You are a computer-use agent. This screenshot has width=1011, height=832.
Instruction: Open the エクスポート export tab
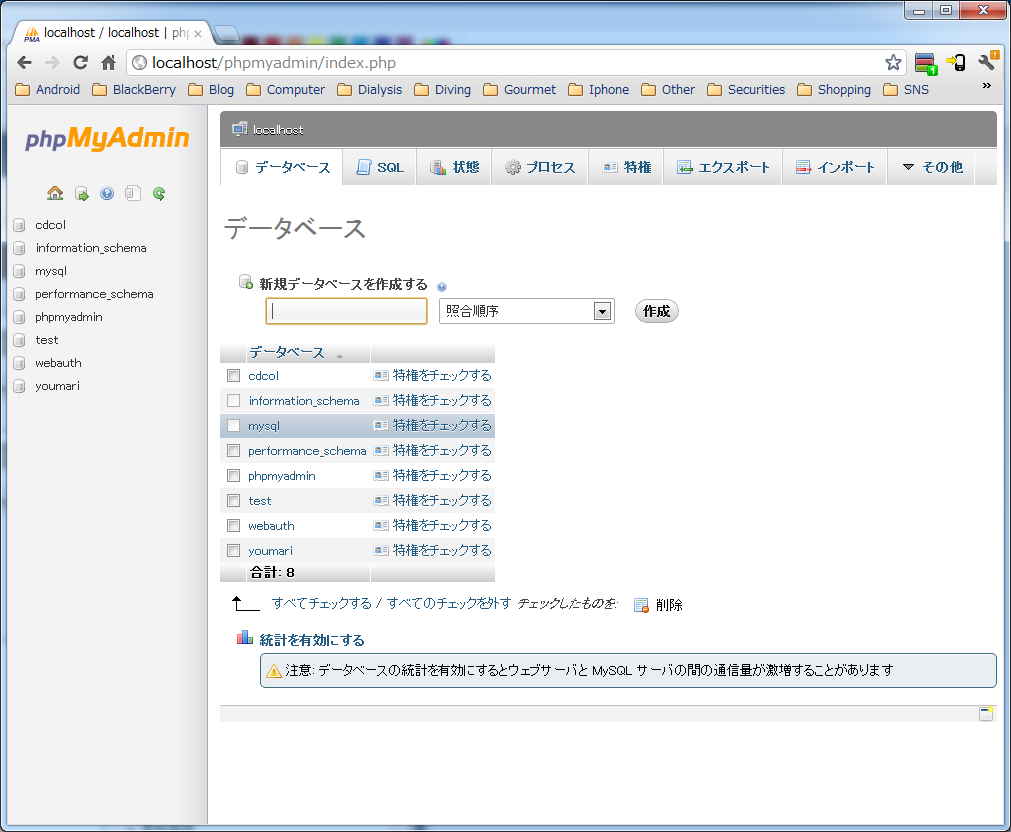click(x=723, y=167)
